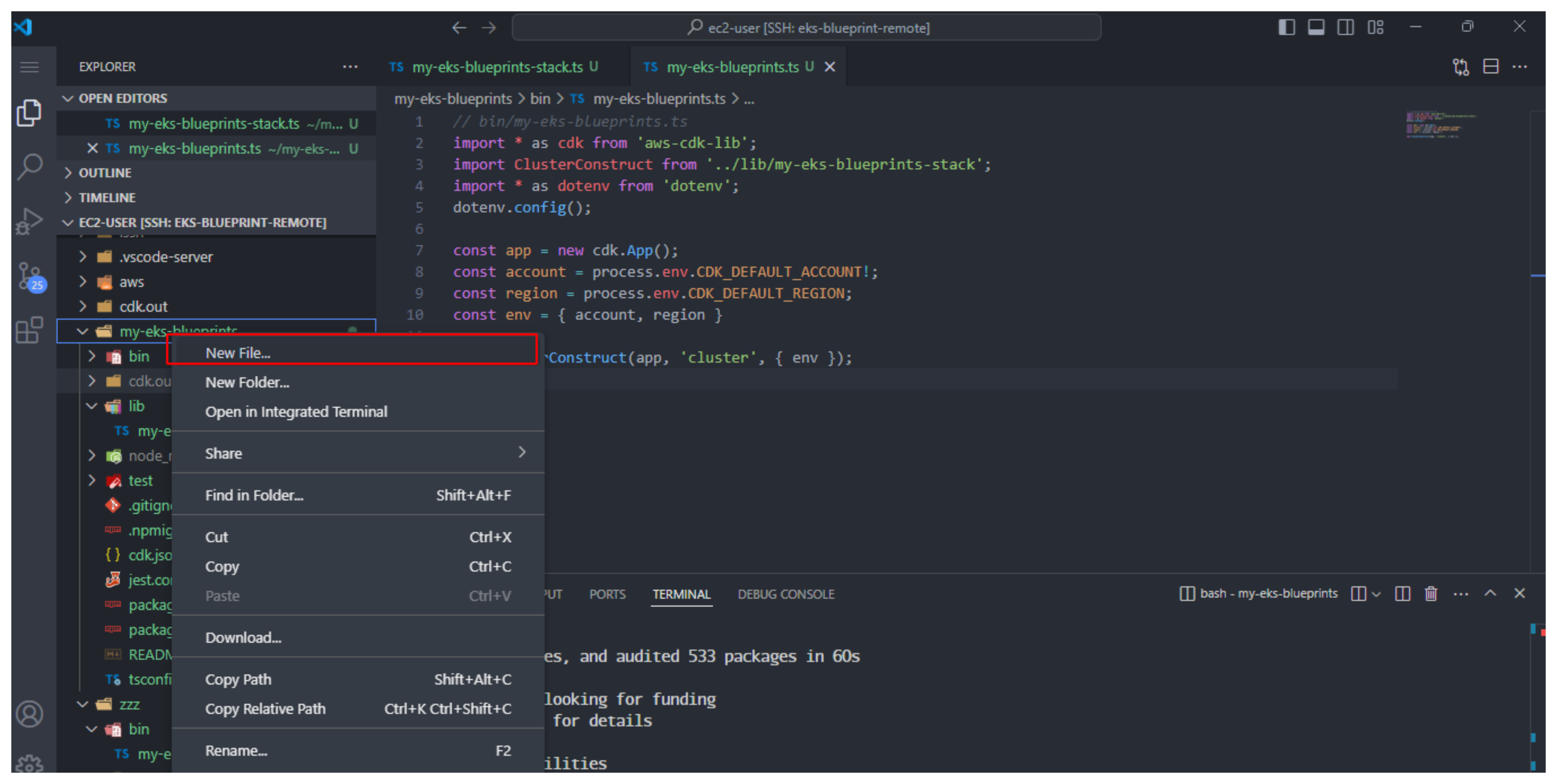The width and height of the screenshot is (1557, 784).
Task: Choose Download... from context menu
Action: point(358,638)
